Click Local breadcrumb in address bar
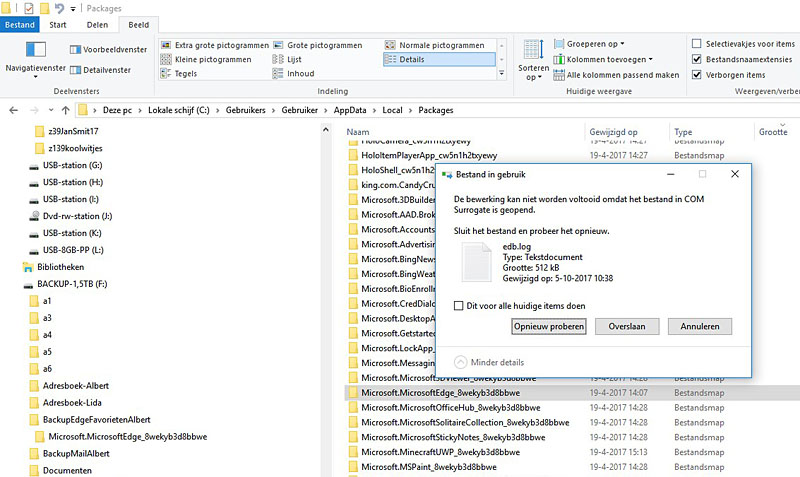The width and height of the screenshot is (800, 477). pyautogui.click(x=392, y=110)
